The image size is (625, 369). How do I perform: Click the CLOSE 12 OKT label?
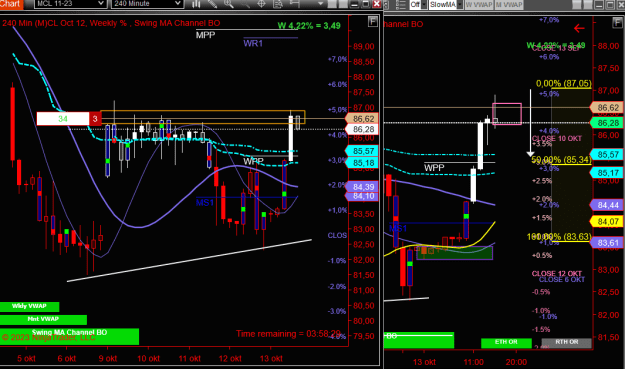pos(557,273)
